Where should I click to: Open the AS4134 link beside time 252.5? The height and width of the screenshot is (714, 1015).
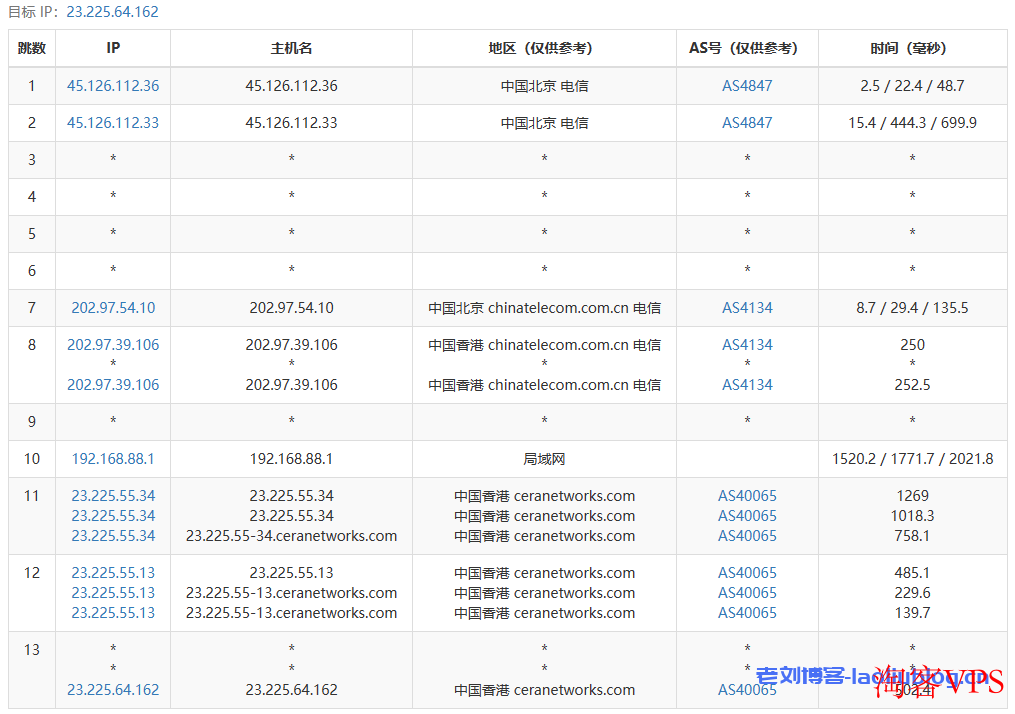[747, 385]
